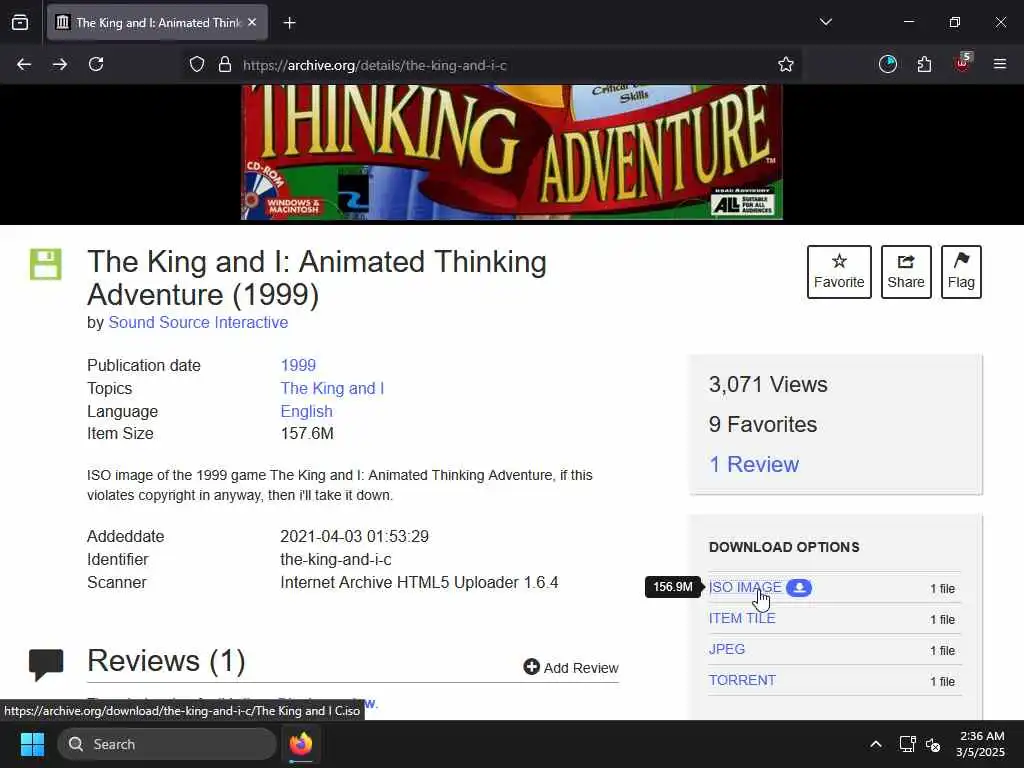Click the 3,071 Views text

pos(768,384)
